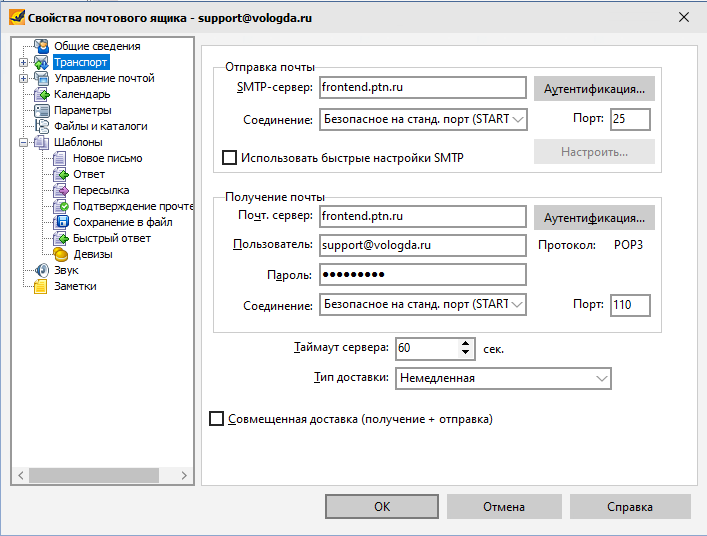
Task: Click the password (Пароль) input field
Action: pos(422,275)
